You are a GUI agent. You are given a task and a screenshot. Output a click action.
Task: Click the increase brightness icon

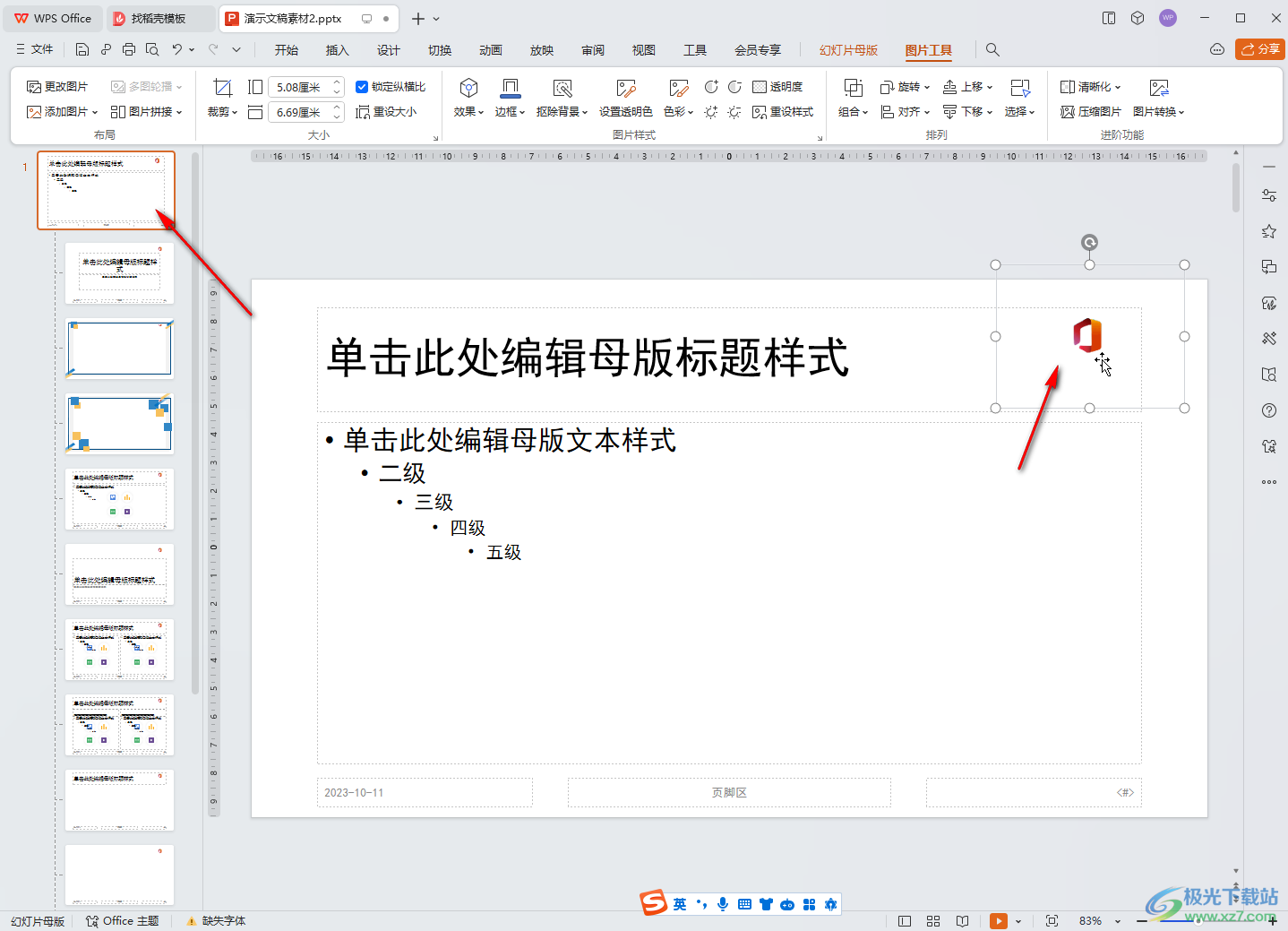coord(711,112)
